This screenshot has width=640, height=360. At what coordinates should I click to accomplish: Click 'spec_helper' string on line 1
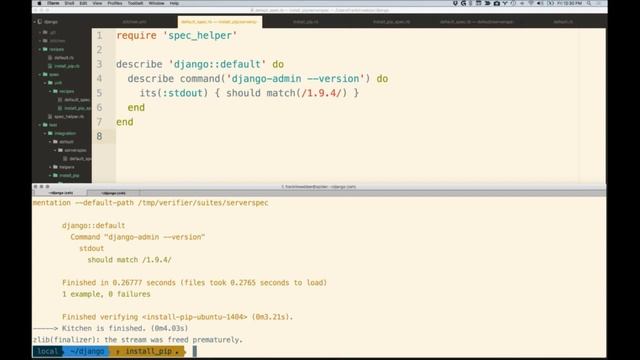point(200,36)
